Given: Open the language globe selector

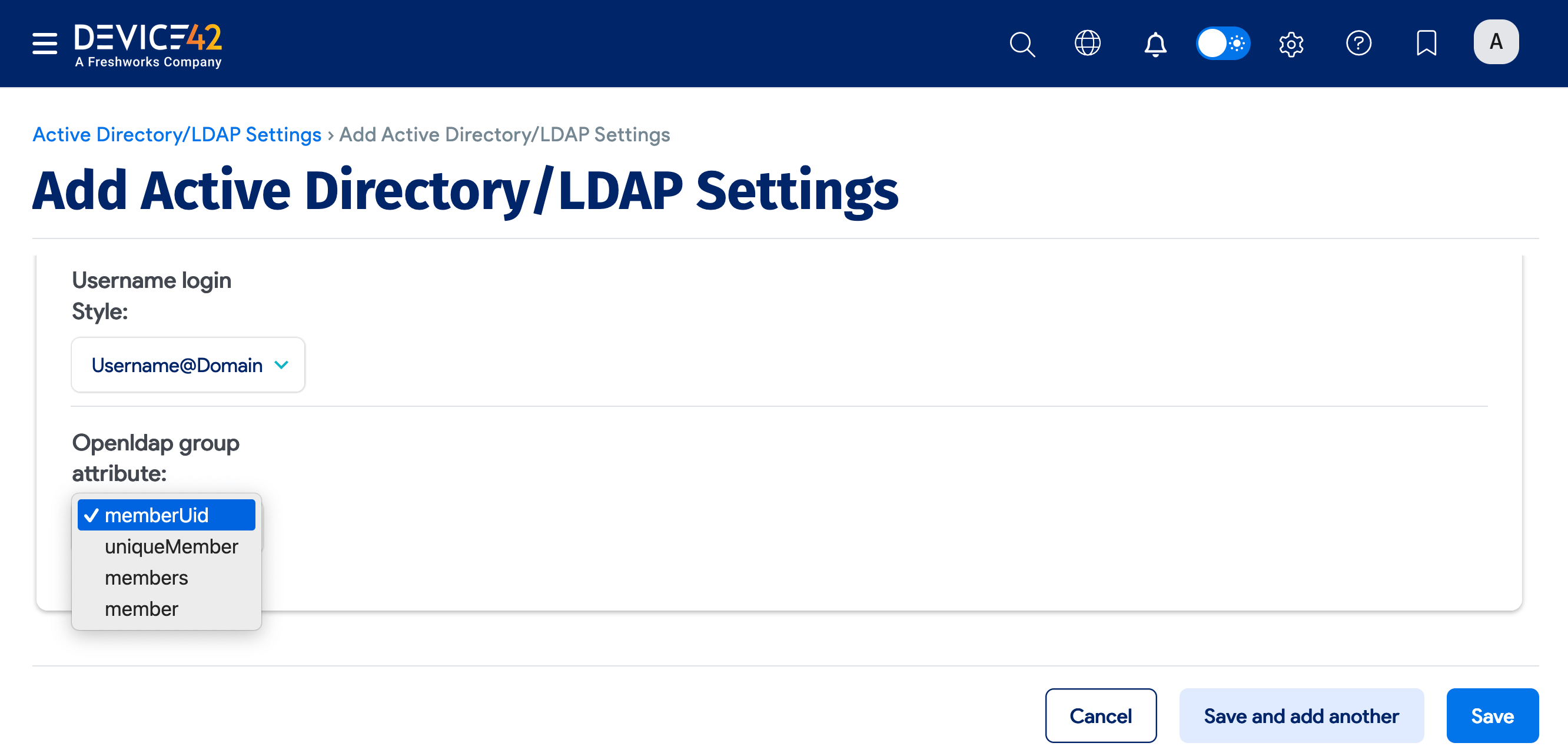Looking at the screenshot, I should [1088, 43].
